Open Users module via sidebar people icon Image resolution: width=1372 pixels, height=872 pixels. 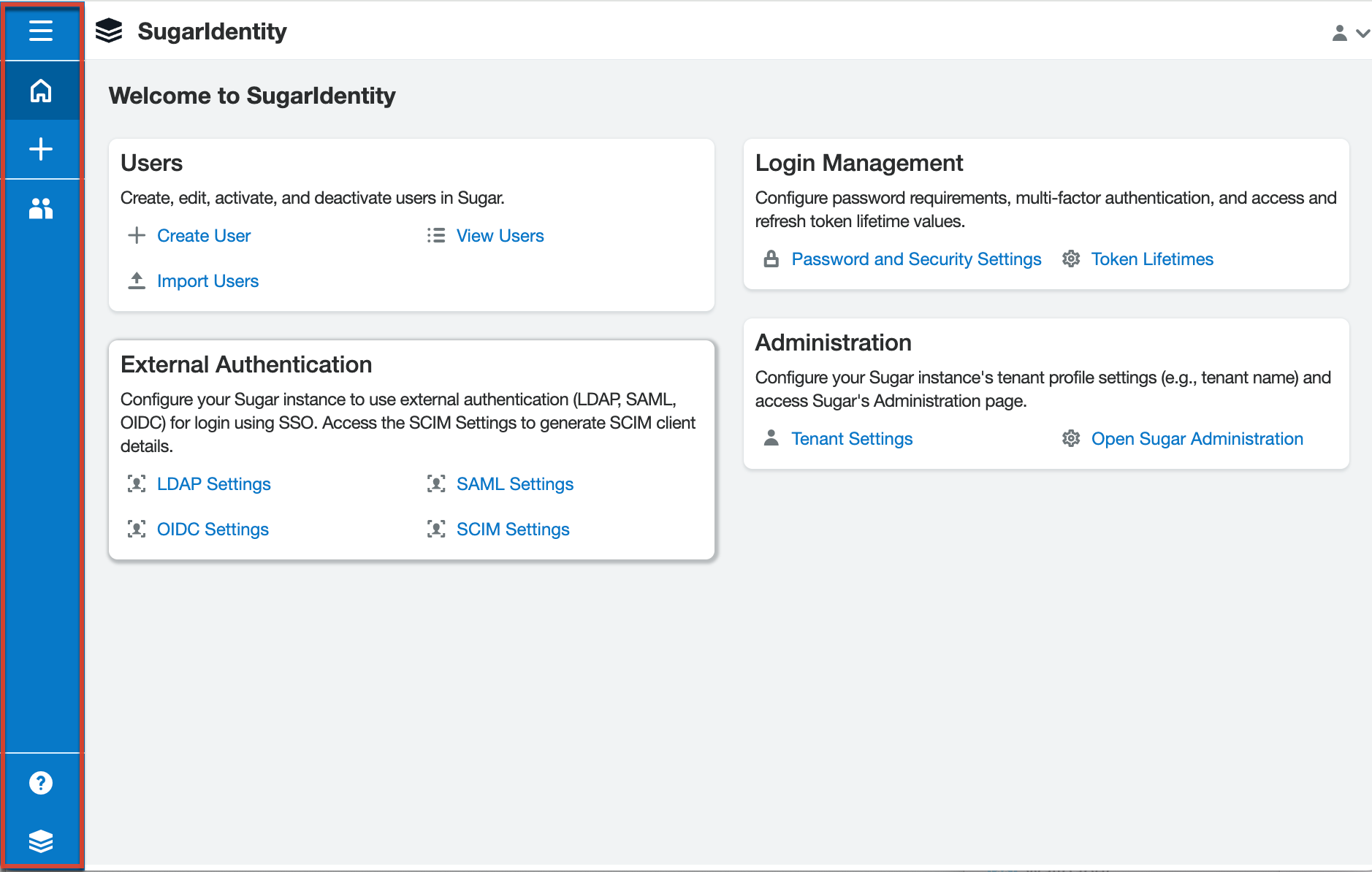coord(41,209)
